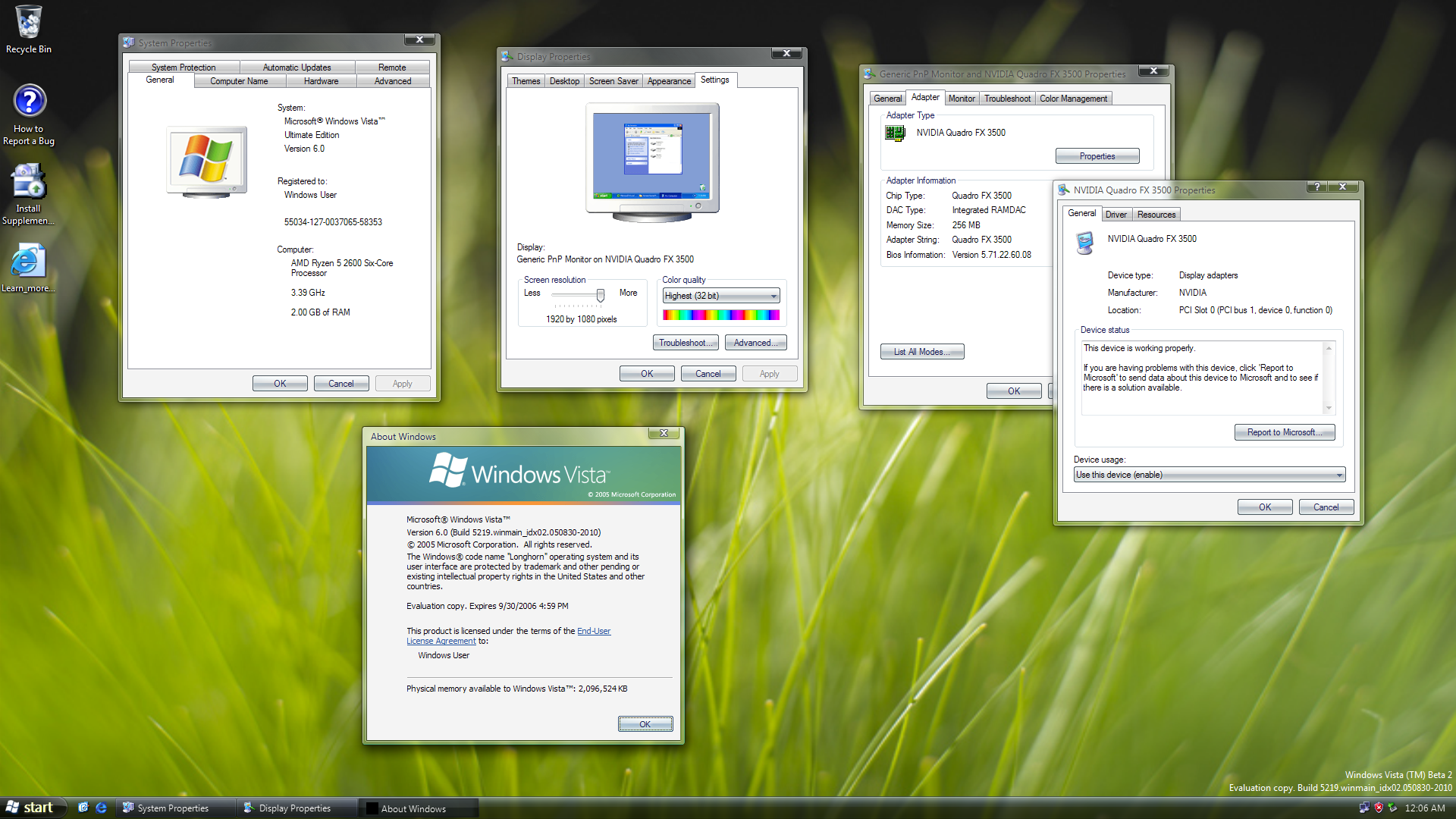Open the System Protection tab
Screen dimensions: 1456x819
(x=184, y=67)
